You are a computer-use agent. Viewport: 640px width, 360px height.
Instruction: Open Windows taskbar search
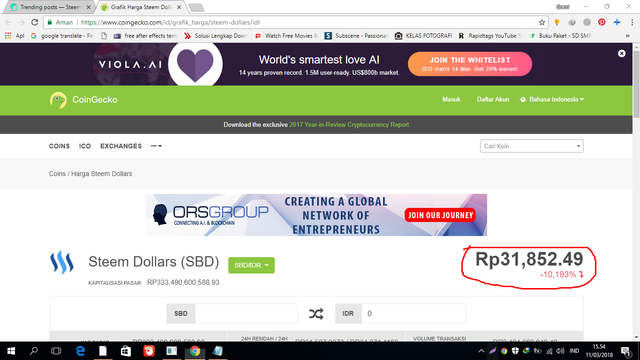(x=34, y=351)
